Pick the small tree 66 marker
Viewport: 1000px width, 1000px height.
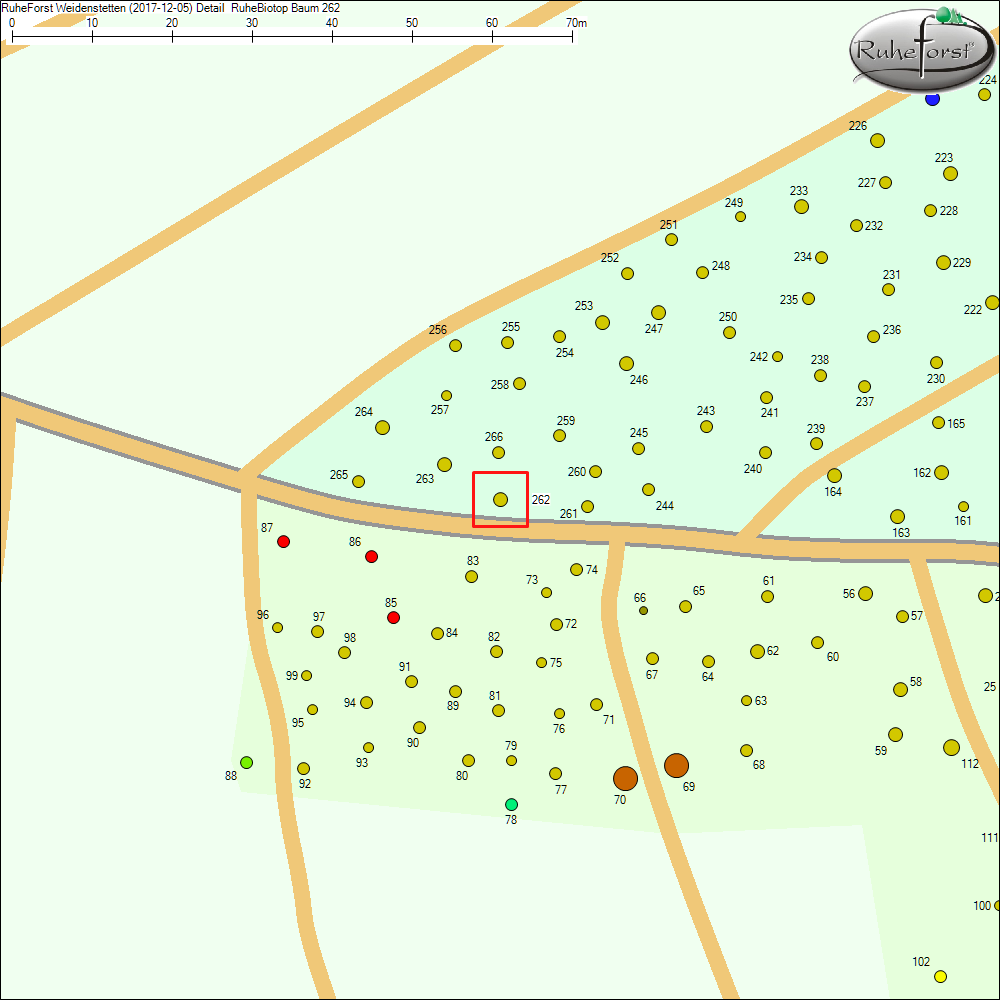pos(643,610)
